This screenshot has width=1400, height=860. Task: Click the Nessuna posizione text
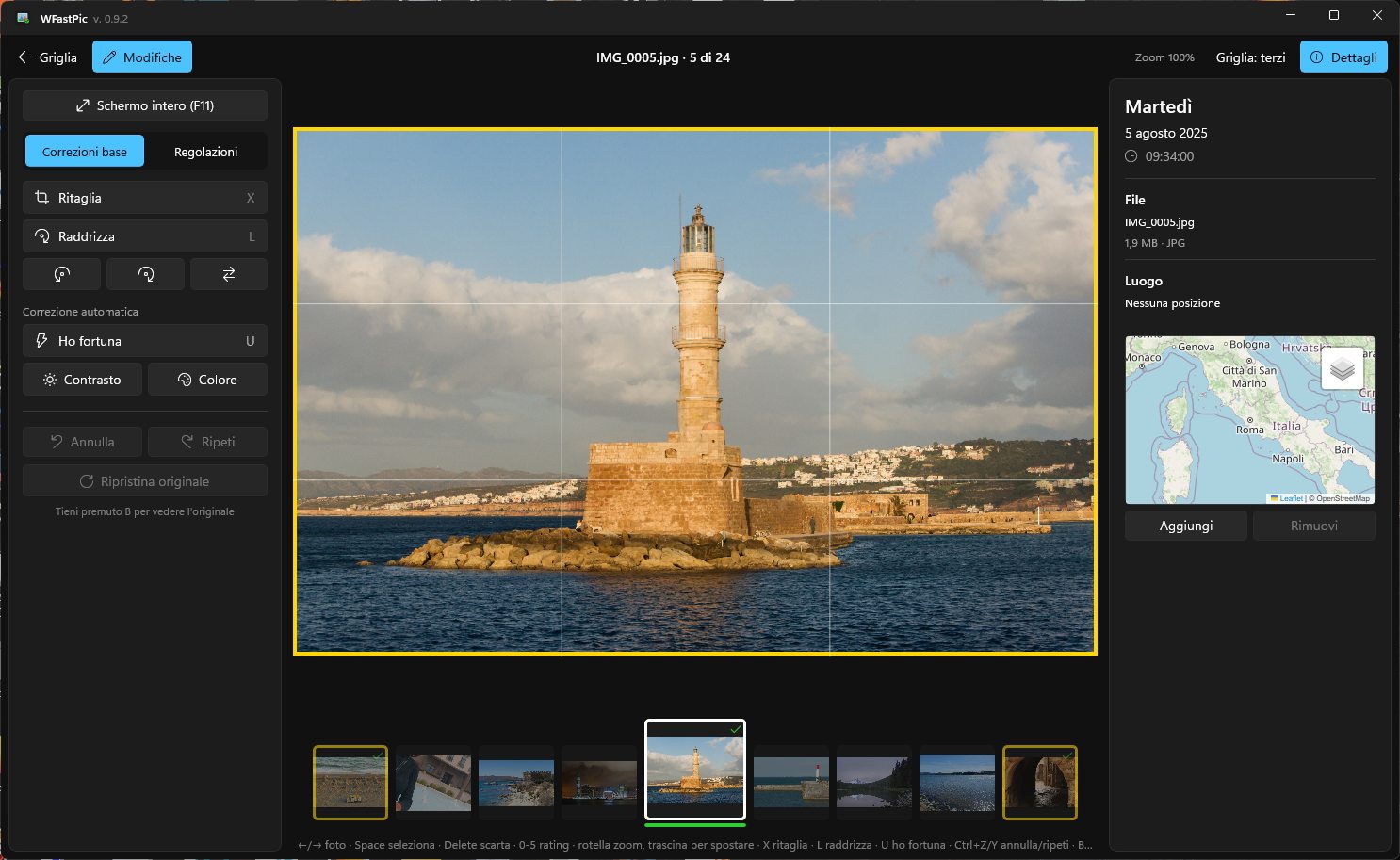[1172, 303]
